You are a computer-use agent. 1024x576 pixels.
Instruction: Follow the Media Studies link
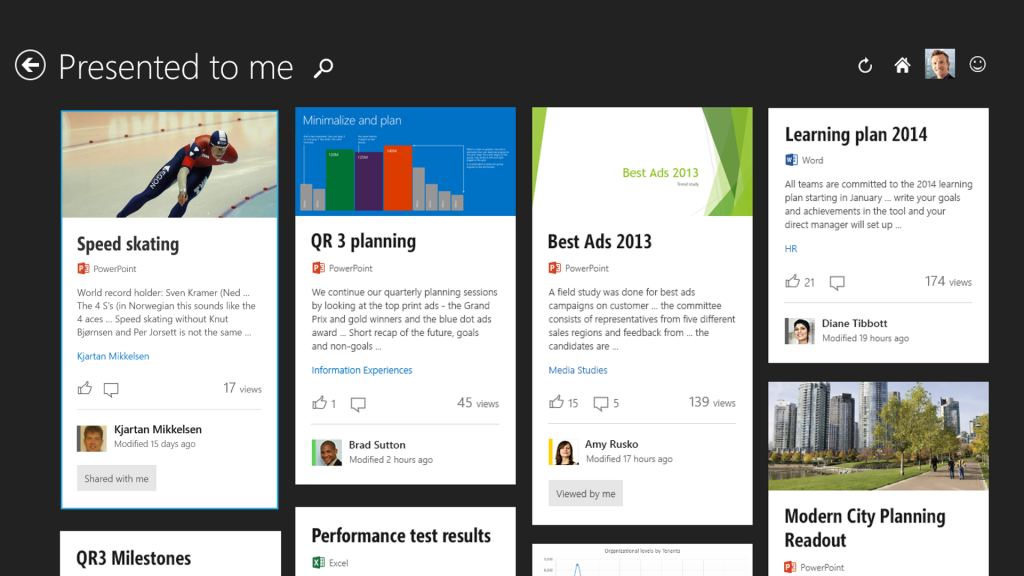pos(578,370)
